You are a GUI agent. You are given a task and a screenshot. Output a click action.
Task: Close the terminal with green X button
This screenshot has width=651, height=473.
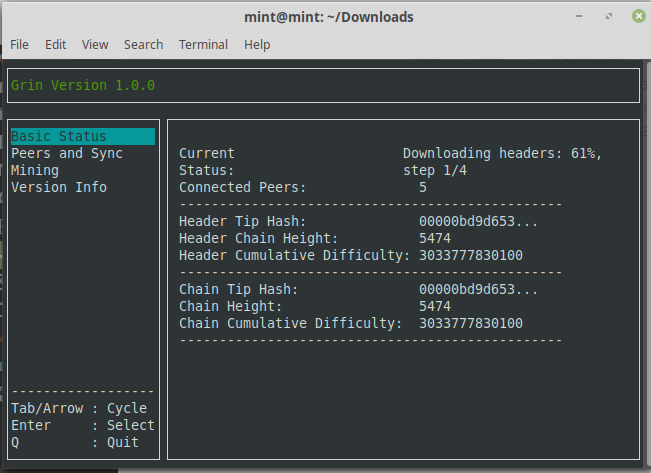pyautogui.click(x=639, y=16)
